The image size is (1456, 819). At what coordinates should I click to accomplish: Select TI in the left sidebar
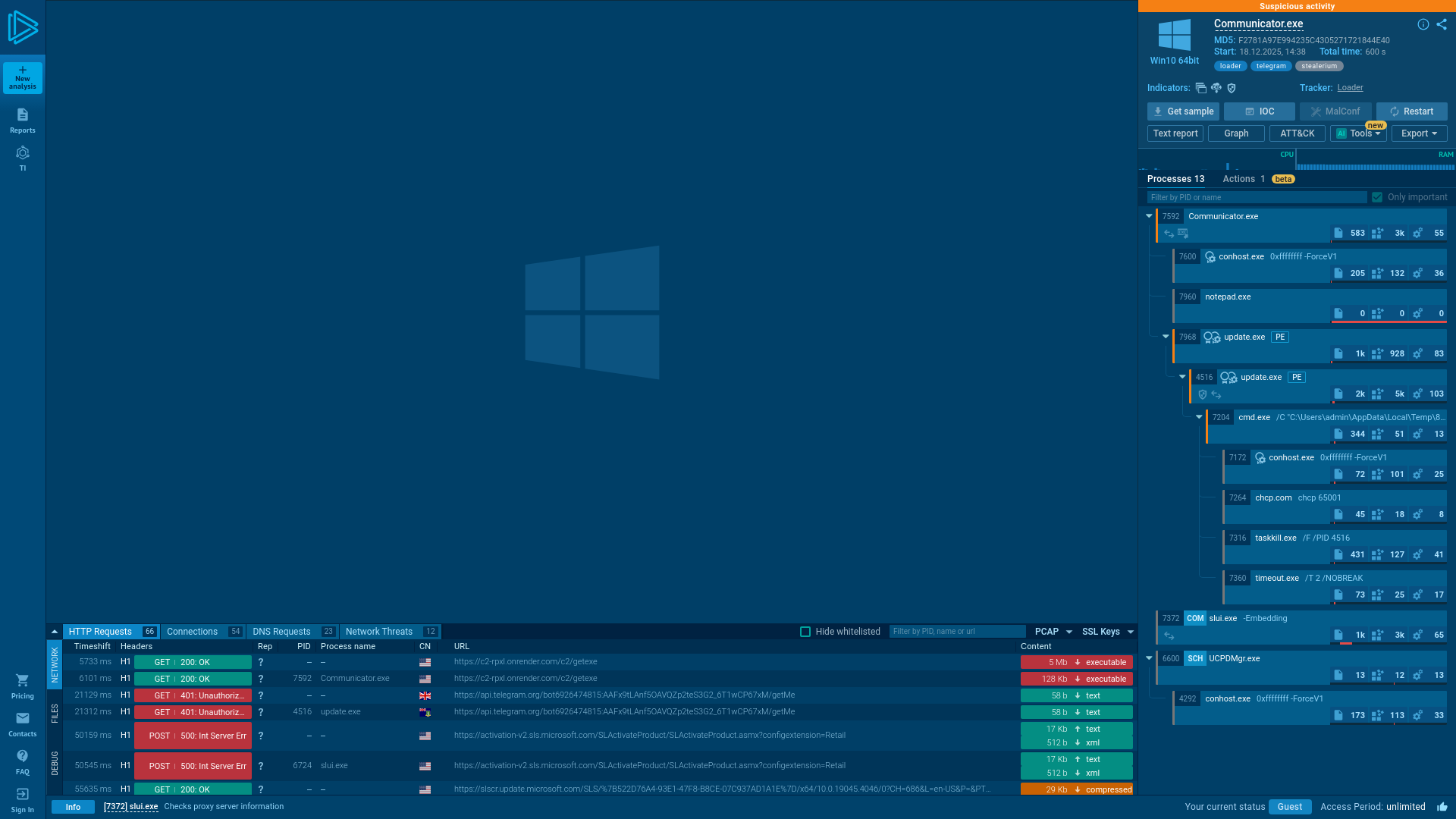[x=22, y=159]
